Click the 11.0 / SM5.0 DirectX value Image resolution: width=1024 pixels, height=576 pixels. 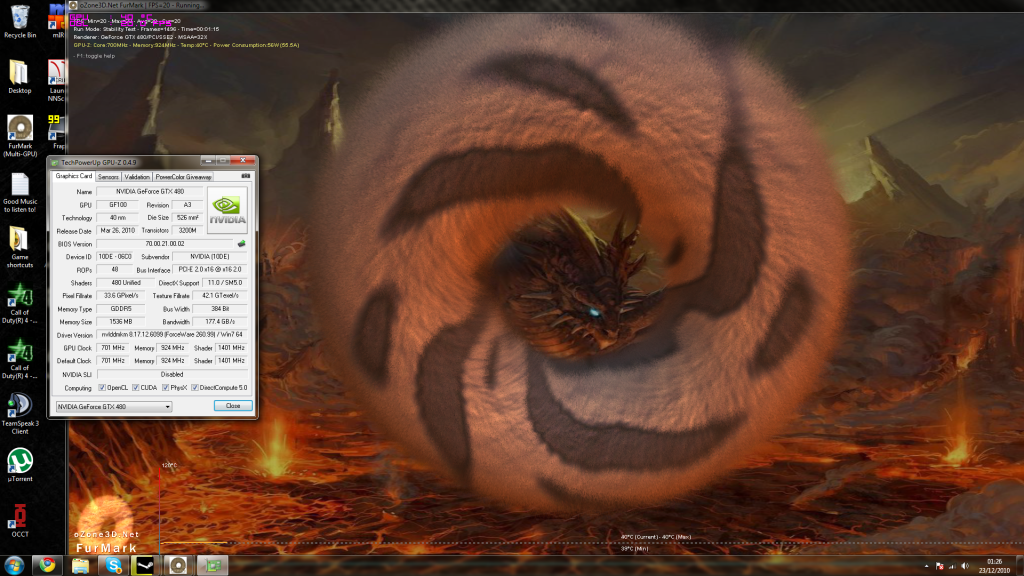225,283
